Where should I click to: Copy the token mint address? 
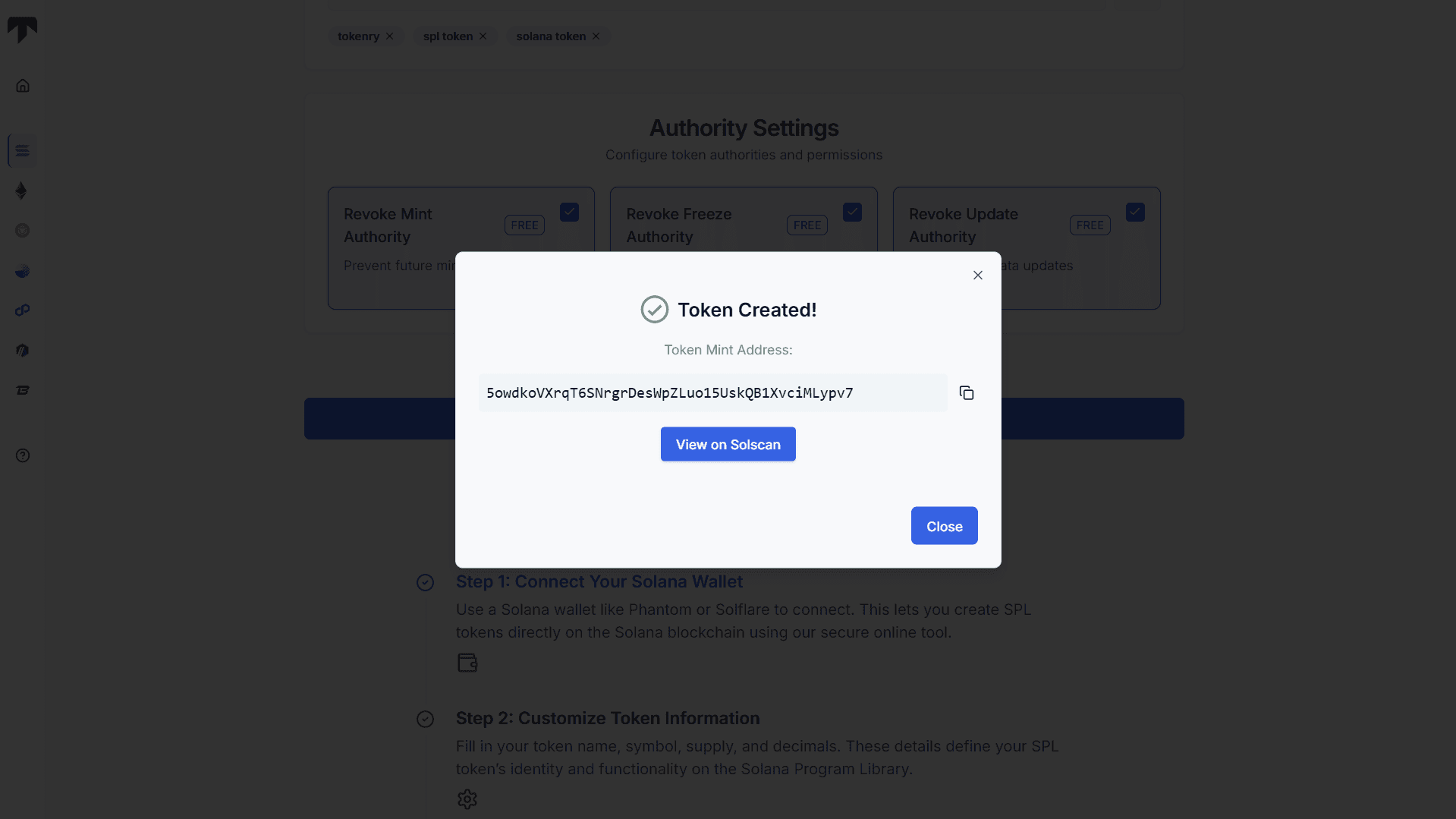(x=967, y=392)
